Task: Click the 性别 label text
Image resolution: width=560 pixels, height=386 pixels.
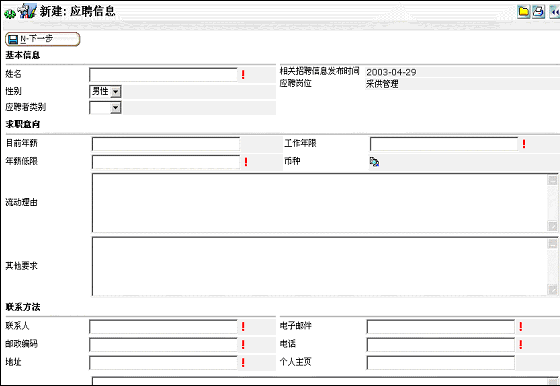Action: coord(13,91)
